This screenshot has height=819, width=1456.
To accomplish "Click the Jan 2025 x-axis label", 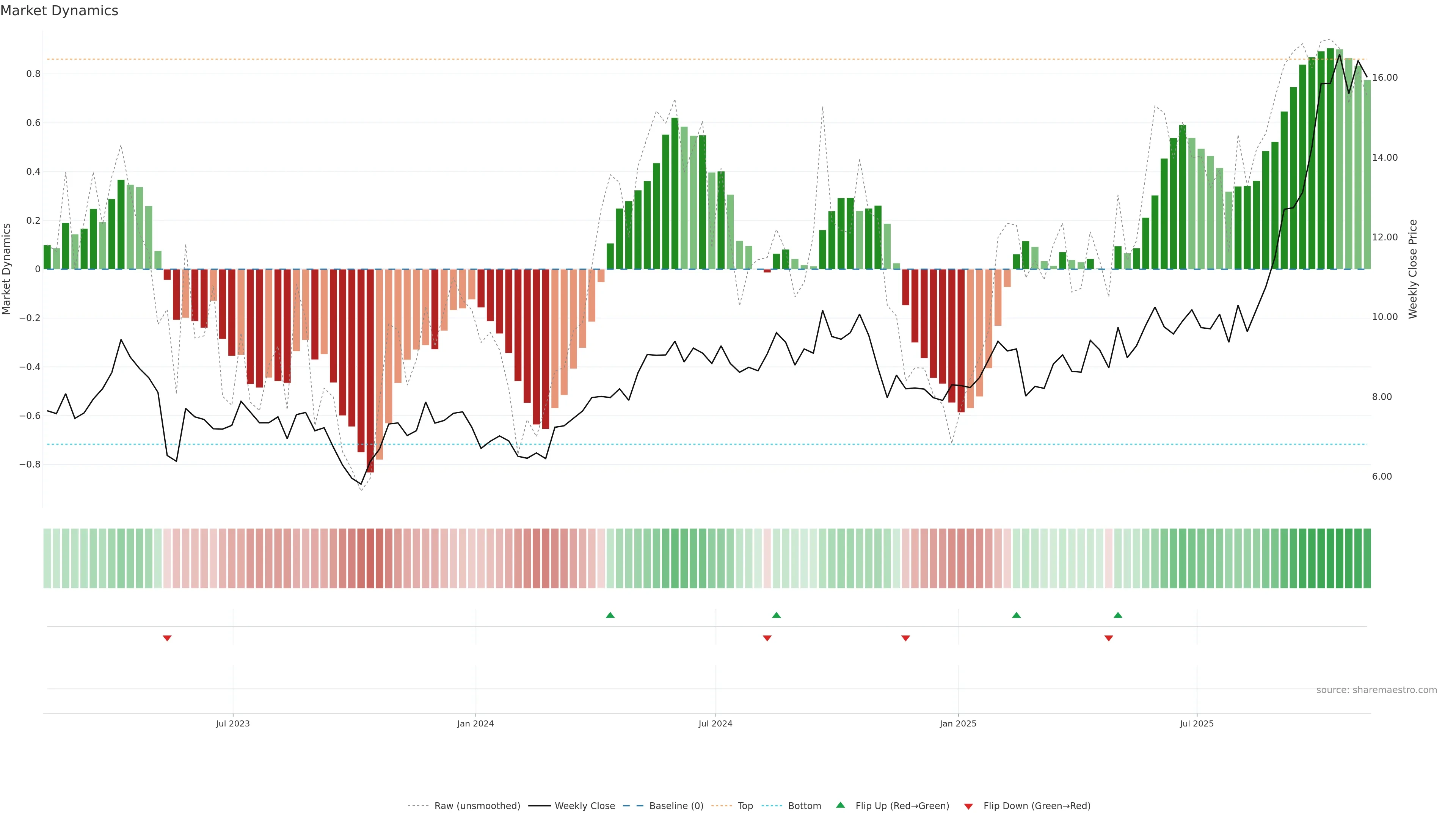I will 957,723.
